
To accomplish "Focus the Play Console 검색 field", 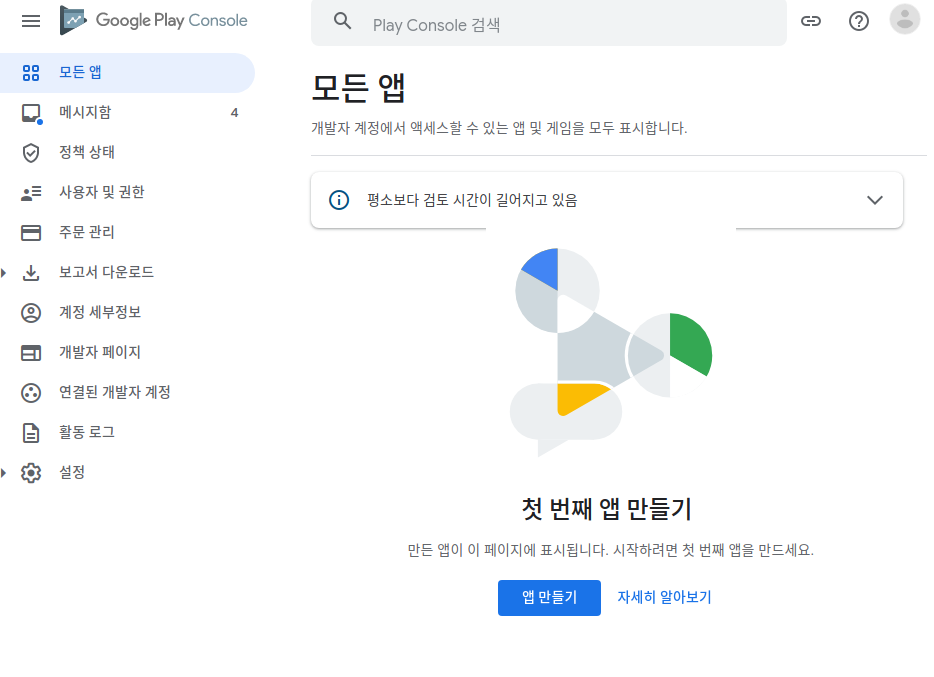I will point(549,23).
